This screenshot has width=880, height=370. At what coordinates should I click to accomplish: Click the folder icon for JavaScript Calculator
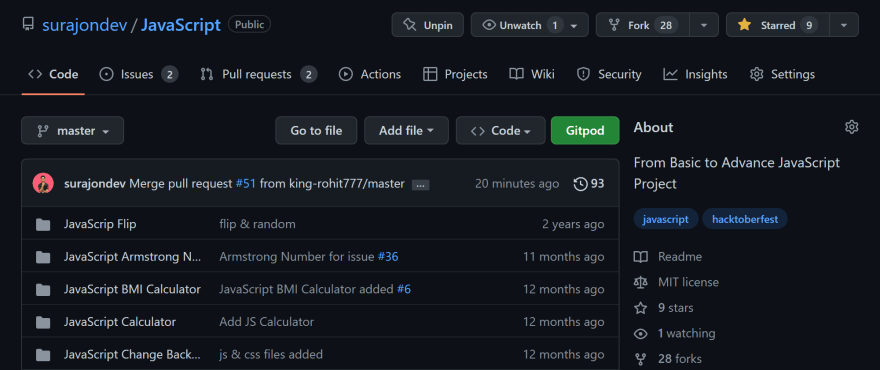click(x=43, y=322)
